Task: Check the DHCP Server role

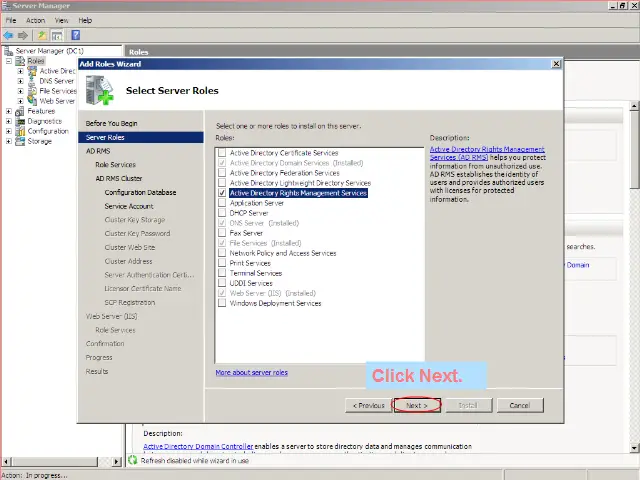Action: coord(222,213)
